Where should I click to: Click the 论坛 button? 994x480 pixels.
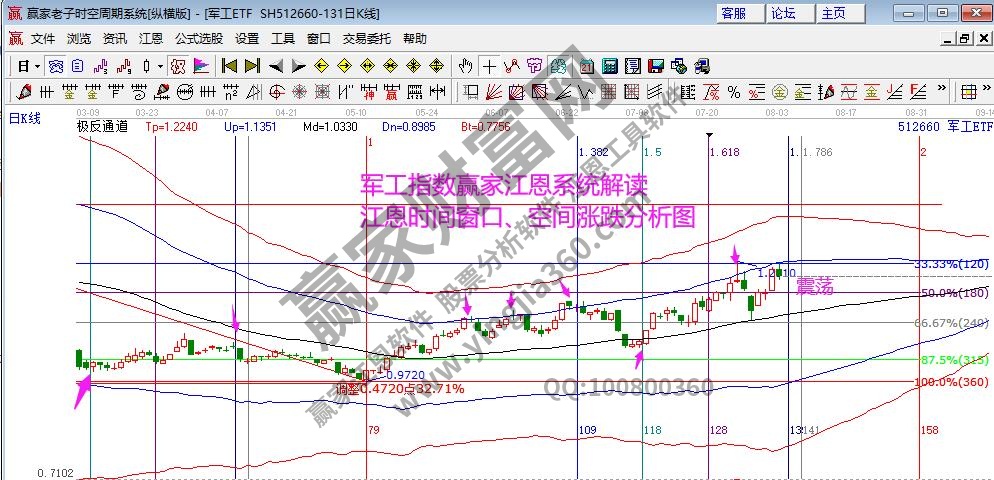(x=783, y=13)
